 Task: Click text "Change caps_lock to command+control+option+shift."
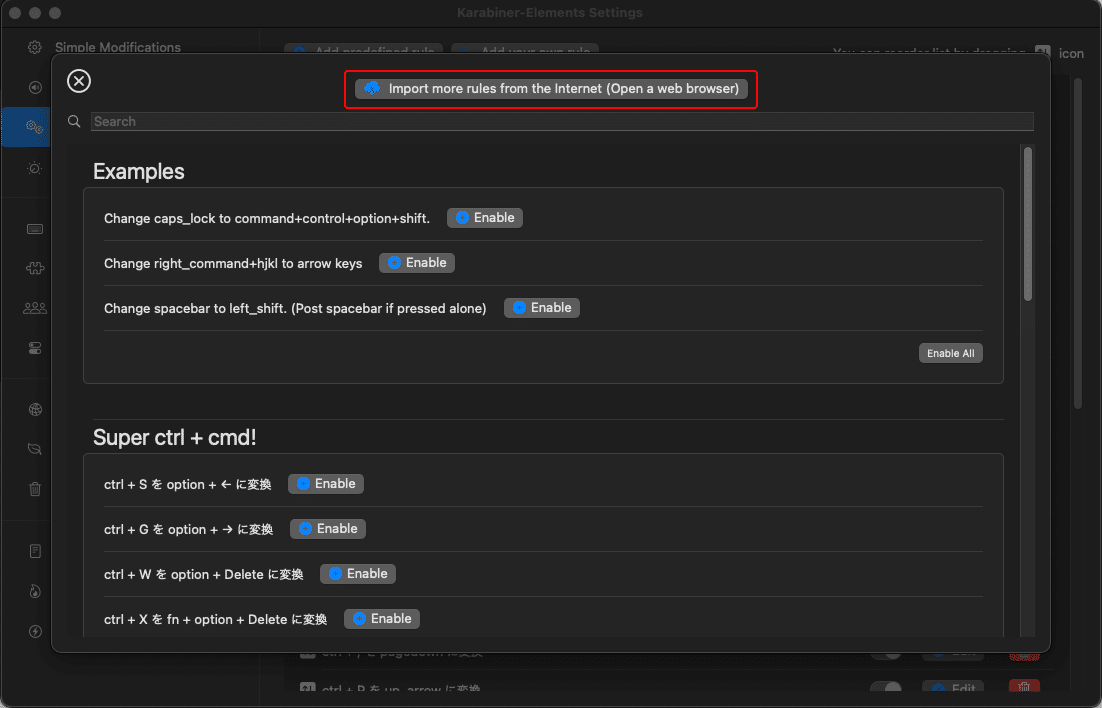point(267,219)
